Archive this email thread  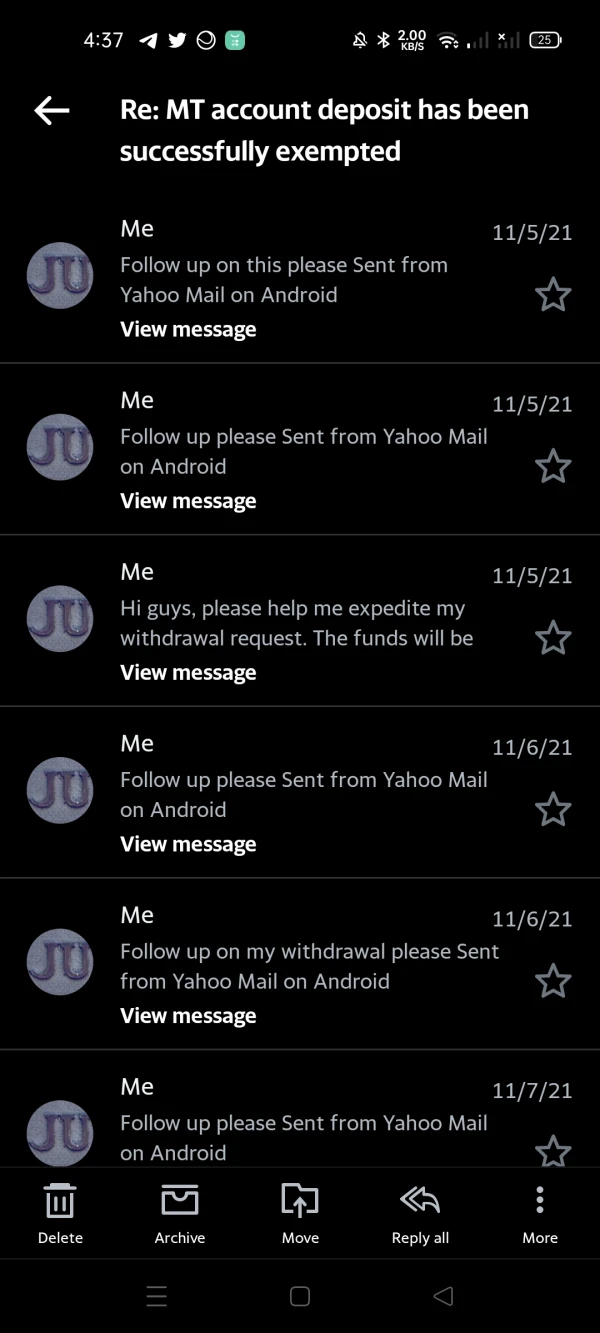180,1201
